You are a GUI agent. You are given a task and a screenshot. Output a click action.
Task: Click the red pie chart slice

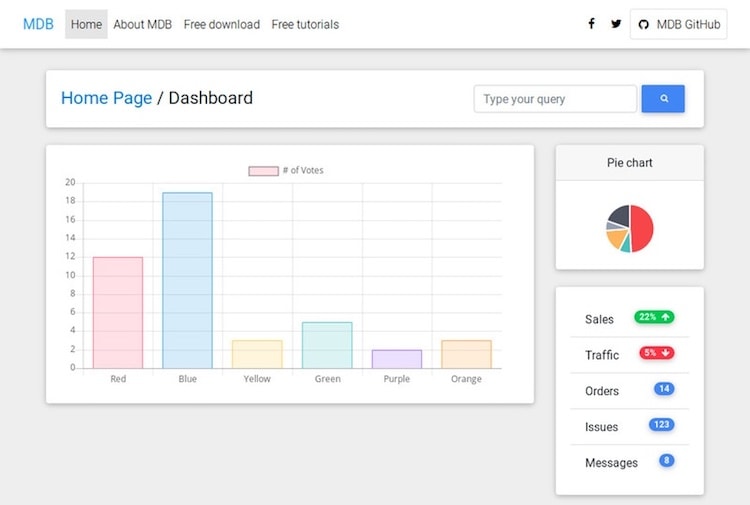coord(642,229)
